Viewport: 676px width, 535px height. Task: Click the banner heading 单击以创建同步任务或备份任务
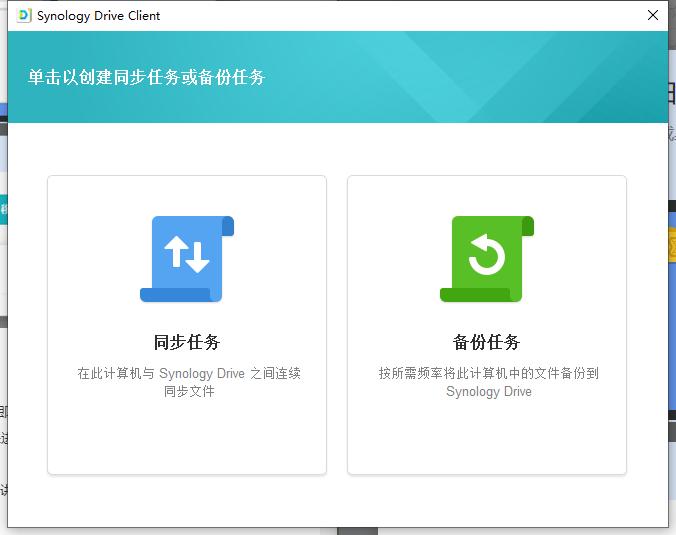coord(147,77)
